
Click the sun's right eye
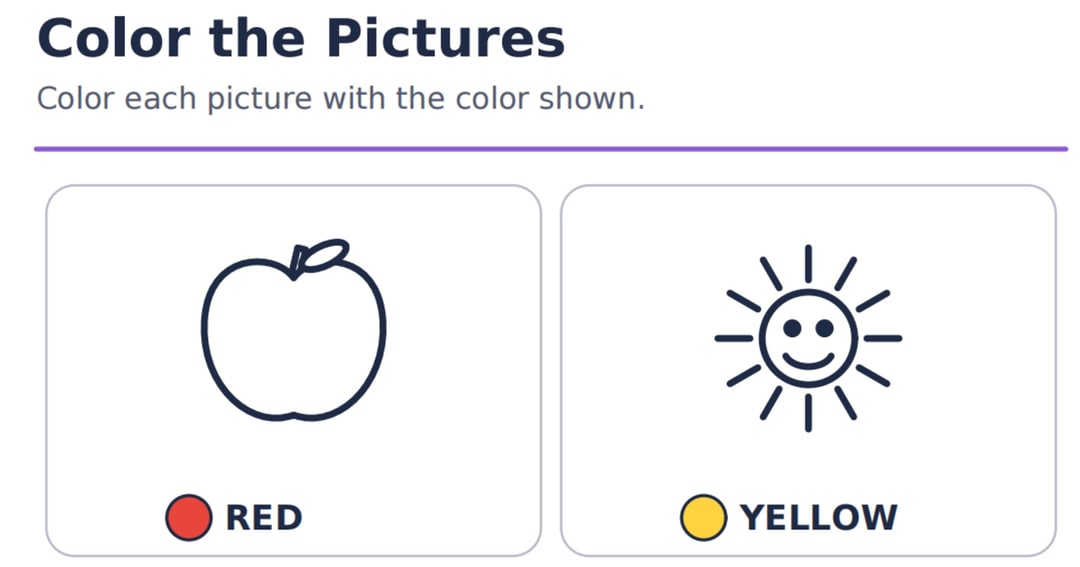pyautogui.click(x=824, y=329)
